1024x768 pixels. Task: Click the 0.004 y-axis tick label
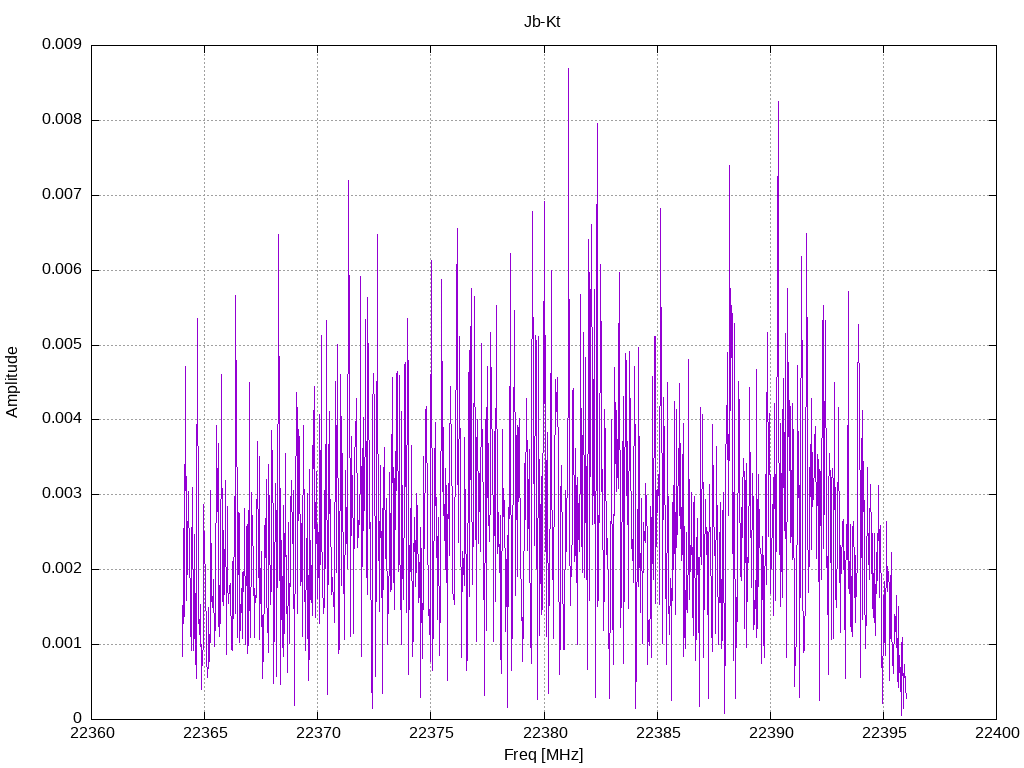tap(62, 419)
